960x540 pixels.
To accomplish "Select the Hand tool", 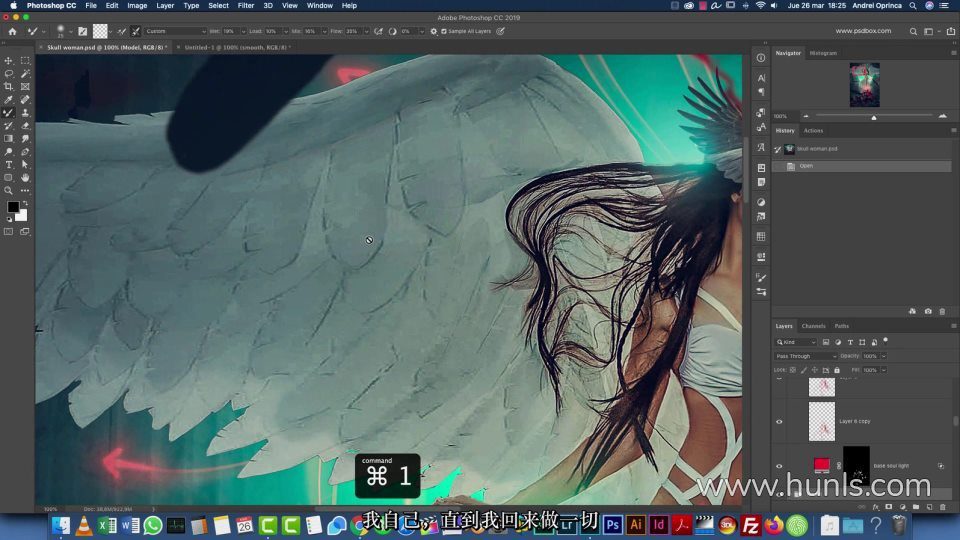I will [25, 178].
